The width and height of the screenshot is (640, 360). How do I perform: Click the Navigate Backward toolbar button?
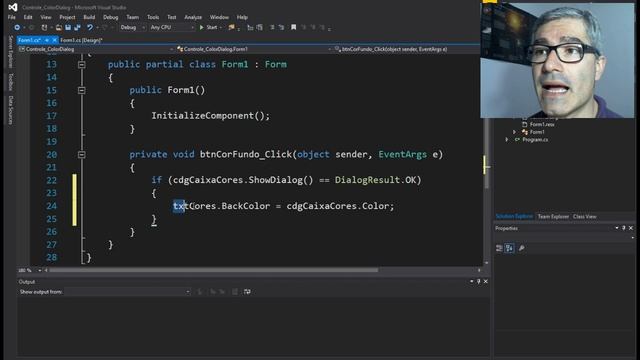[17, 27]
